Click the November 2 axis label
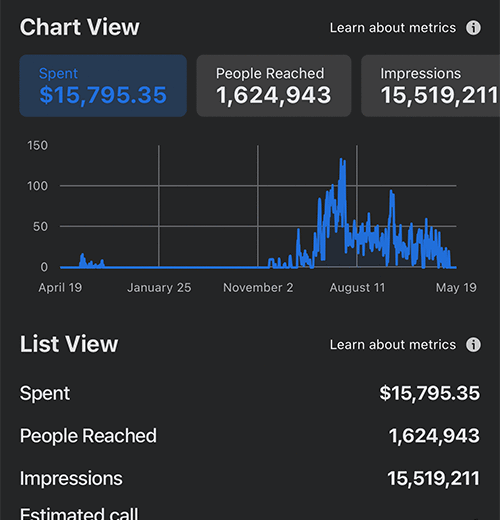Image resolution: width=500 pixels, height=520 pixels. coord(258,288)
